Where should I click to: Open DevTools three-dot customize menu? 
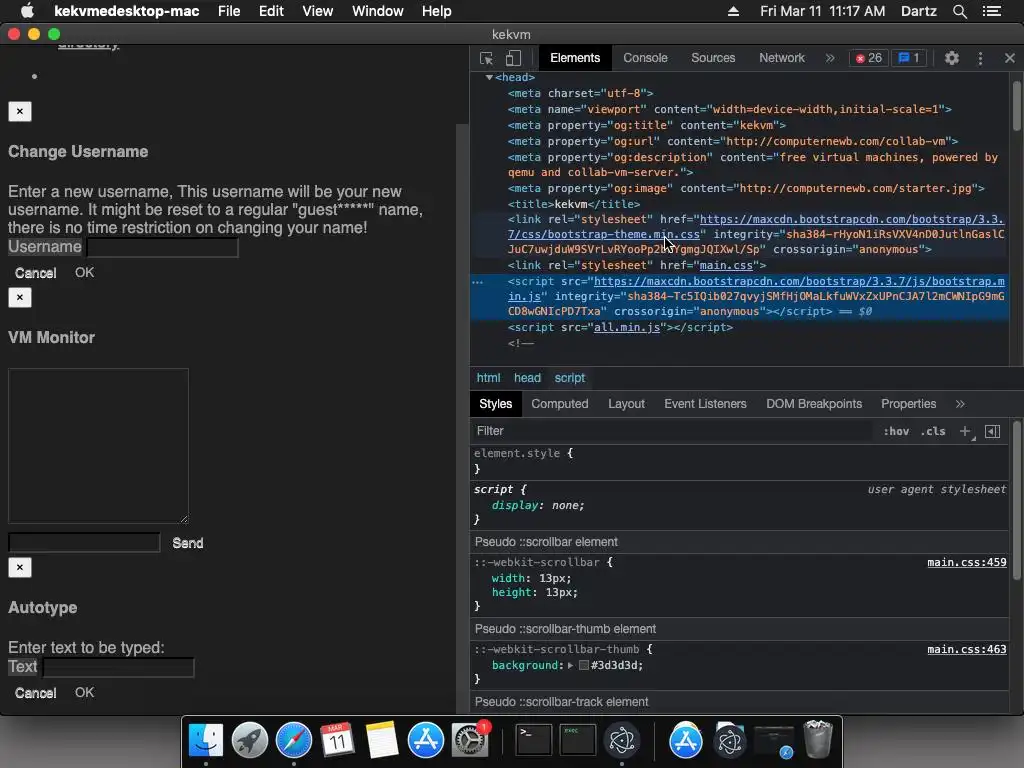click(x=980, y=58)
